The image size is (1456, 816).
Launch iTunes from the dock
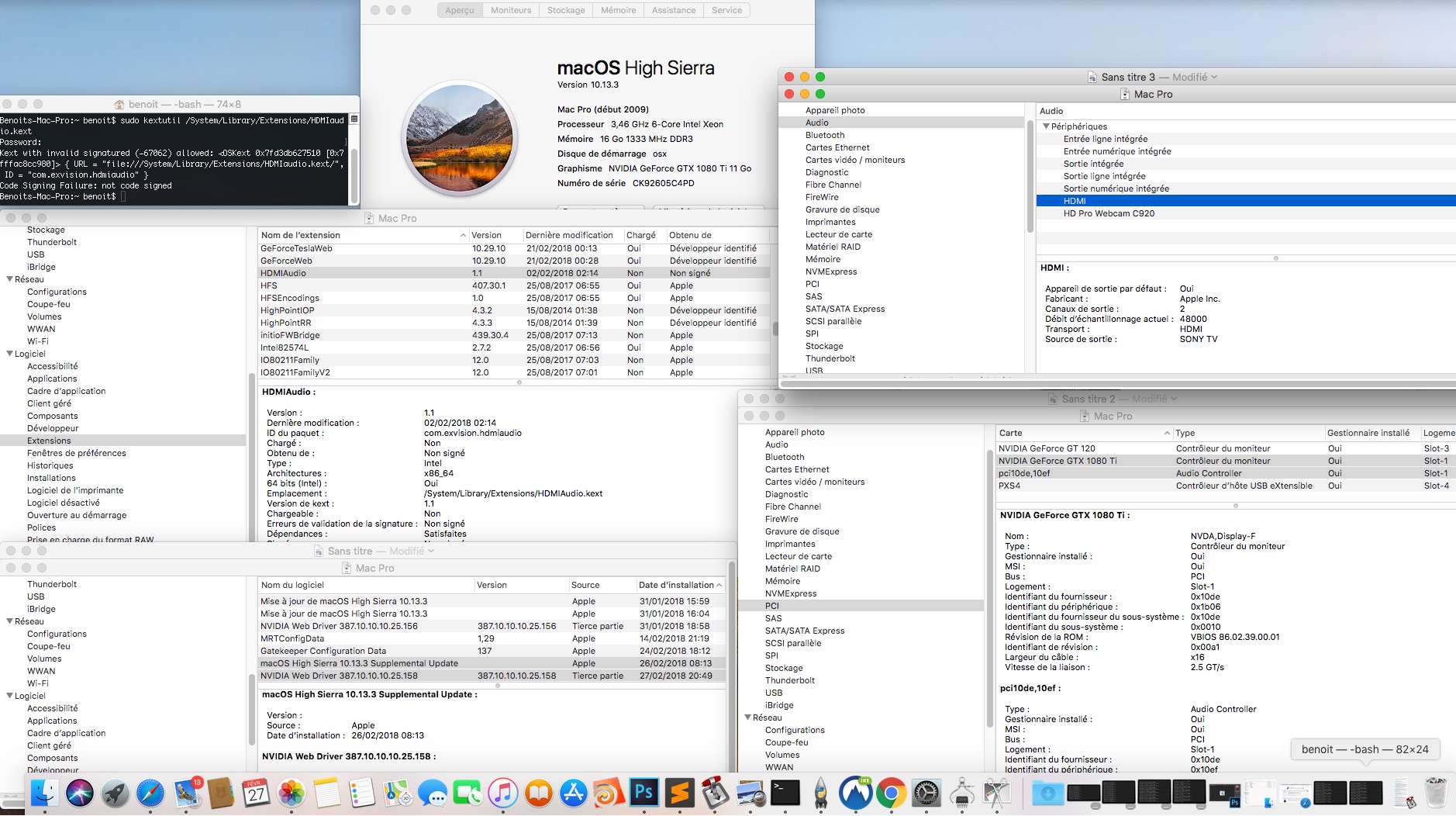pyautogui.click(x=502, y=794)
